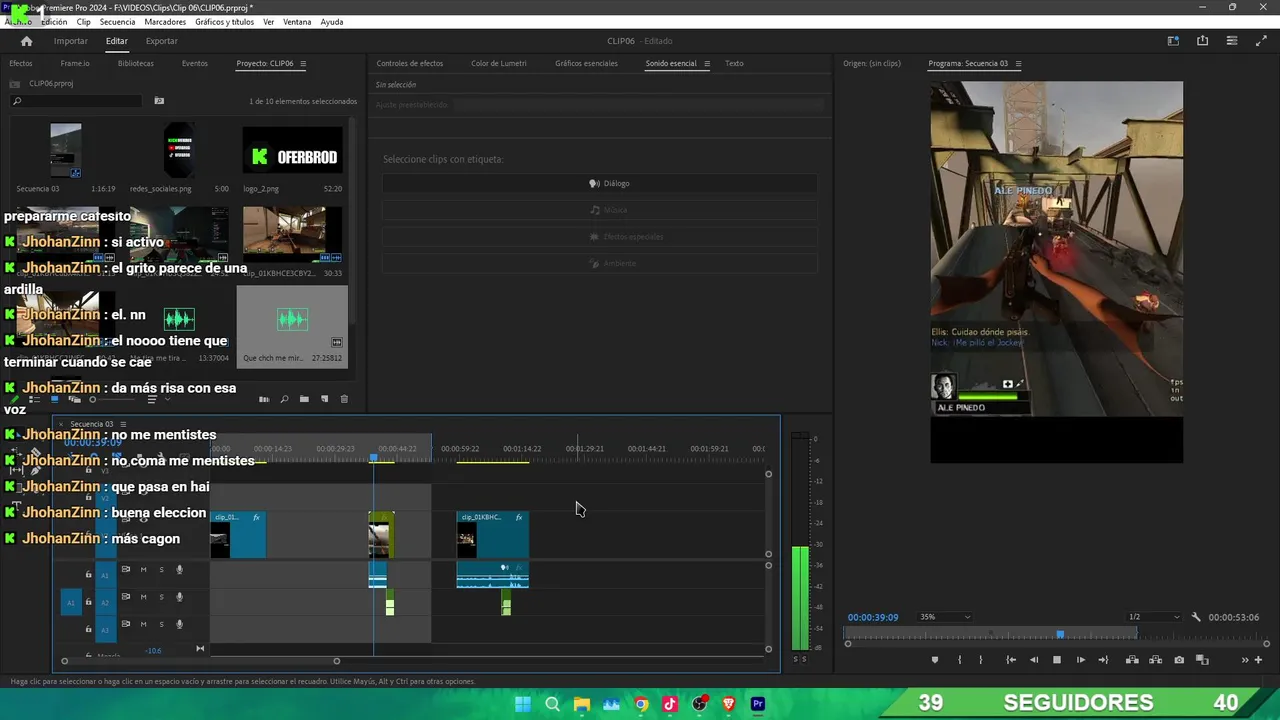Open the Sonido esencial panel menu
This screenshot has height=720, width=1280.
(706, 64)
